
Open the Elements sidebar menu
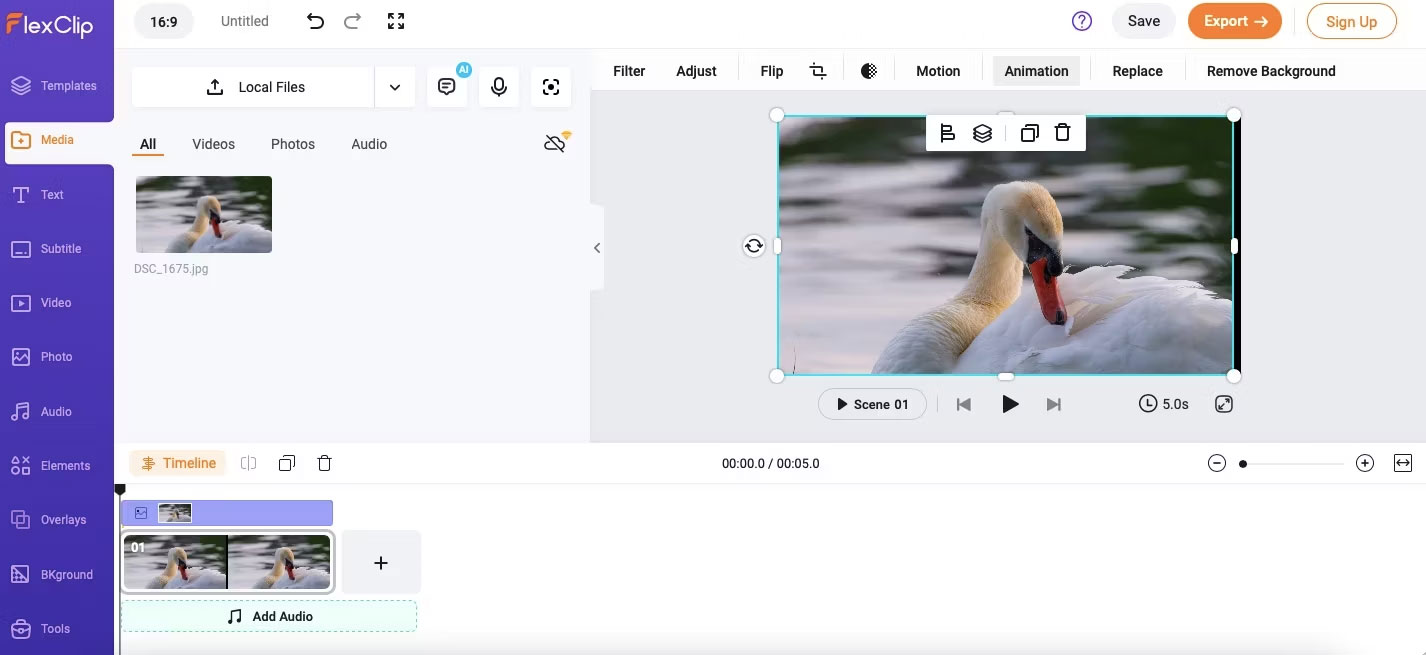56,465
